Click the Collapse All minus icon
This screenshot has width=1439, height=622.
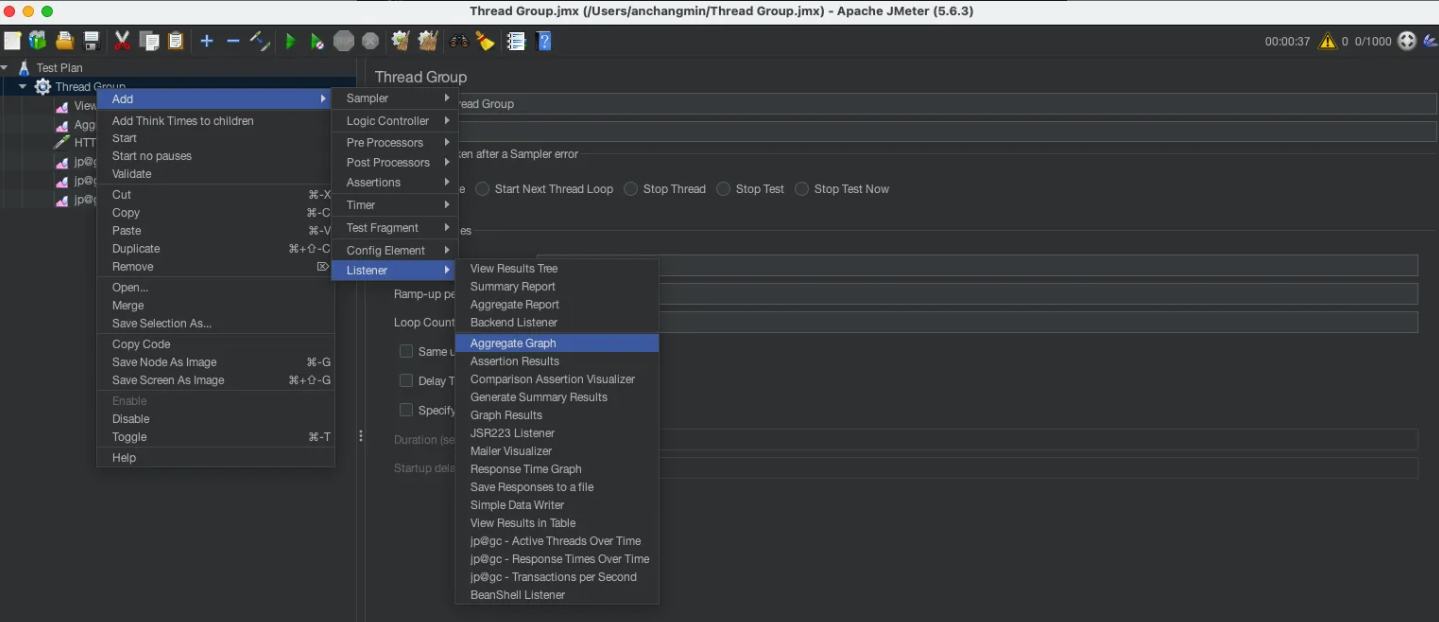pos(233,41)
